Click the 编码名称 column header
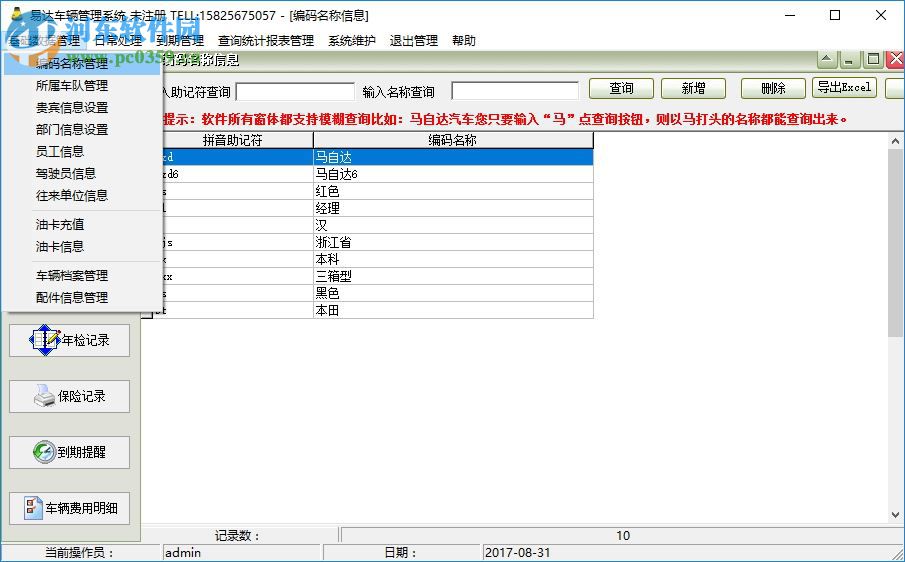The image size is (905, 562). [x=453, y=140]
